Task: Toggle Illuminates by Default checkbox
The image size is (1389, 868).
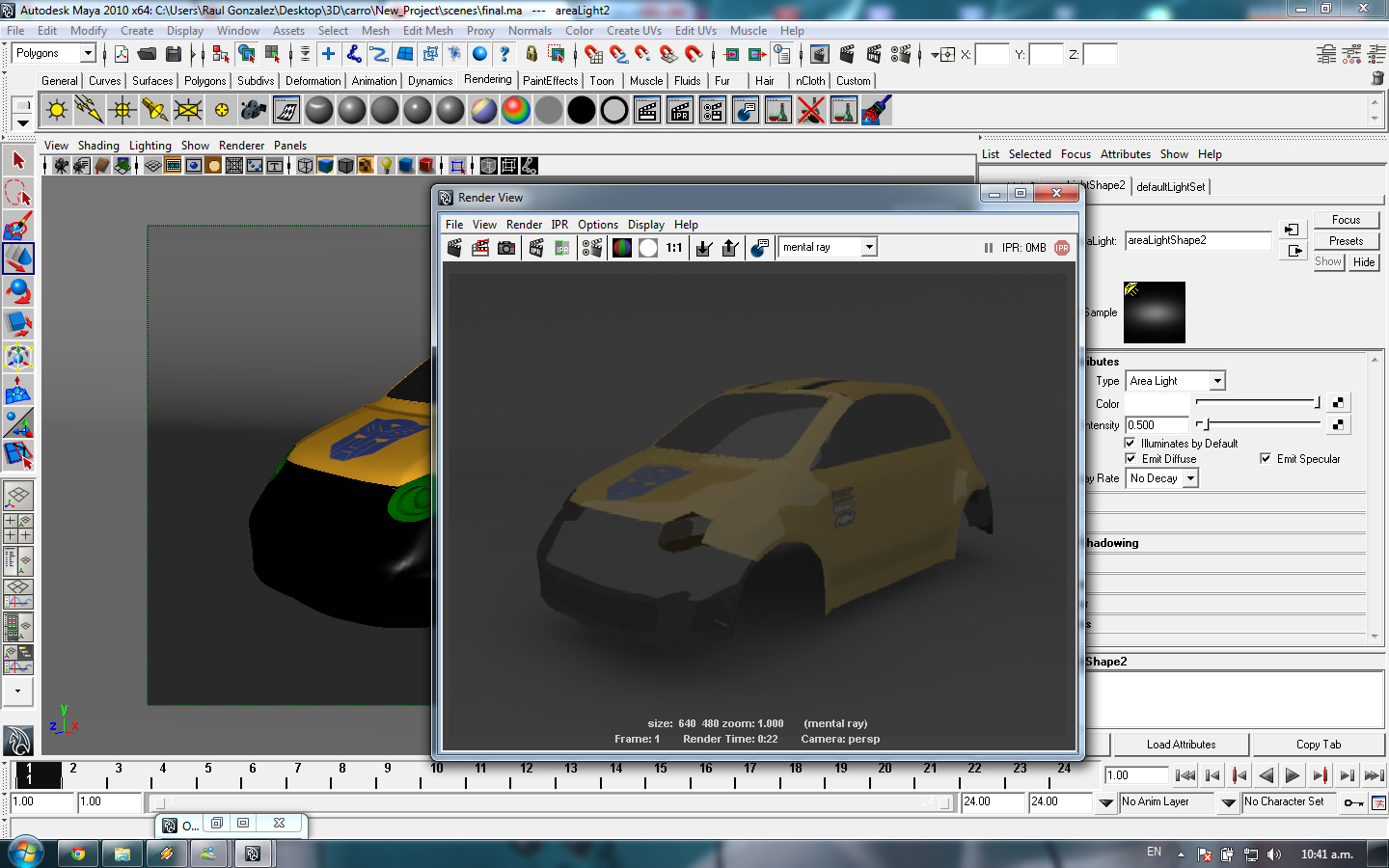Action: pyautogui.click(x=1130, y=444)
